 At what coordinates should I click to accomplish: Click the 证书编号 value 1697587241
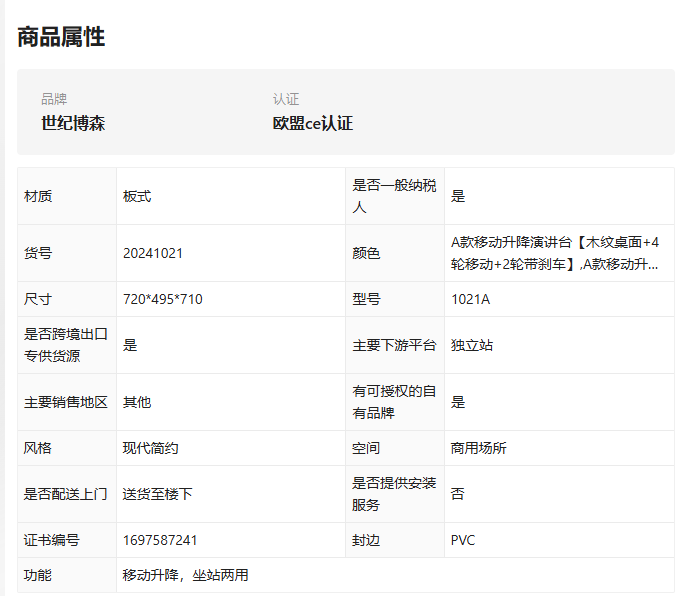pyautogui.click(x=160, y=540)
